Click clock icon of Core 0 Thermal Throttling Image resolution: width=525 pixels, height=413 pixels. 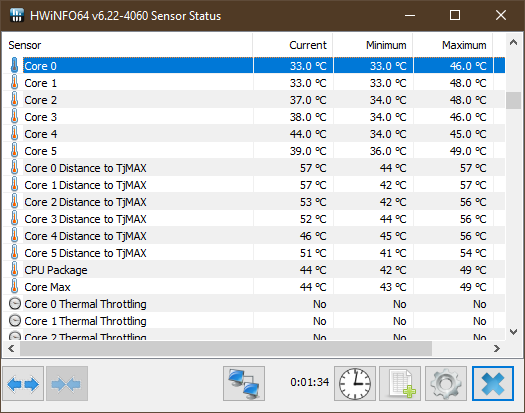point(15,304)
